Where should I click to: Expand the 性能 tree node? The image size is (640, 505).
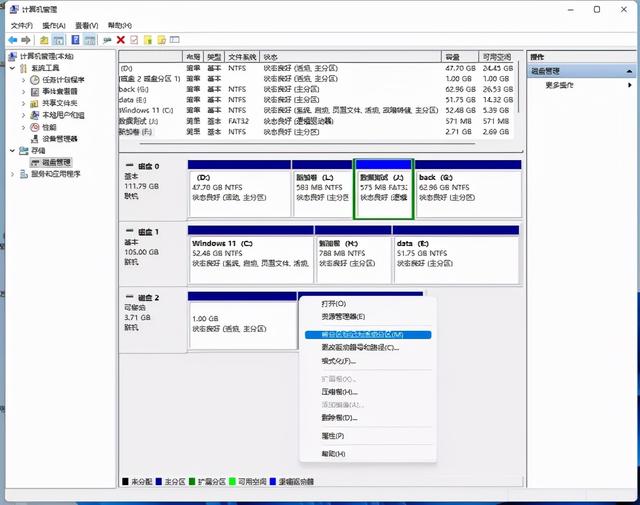(23, 127)
